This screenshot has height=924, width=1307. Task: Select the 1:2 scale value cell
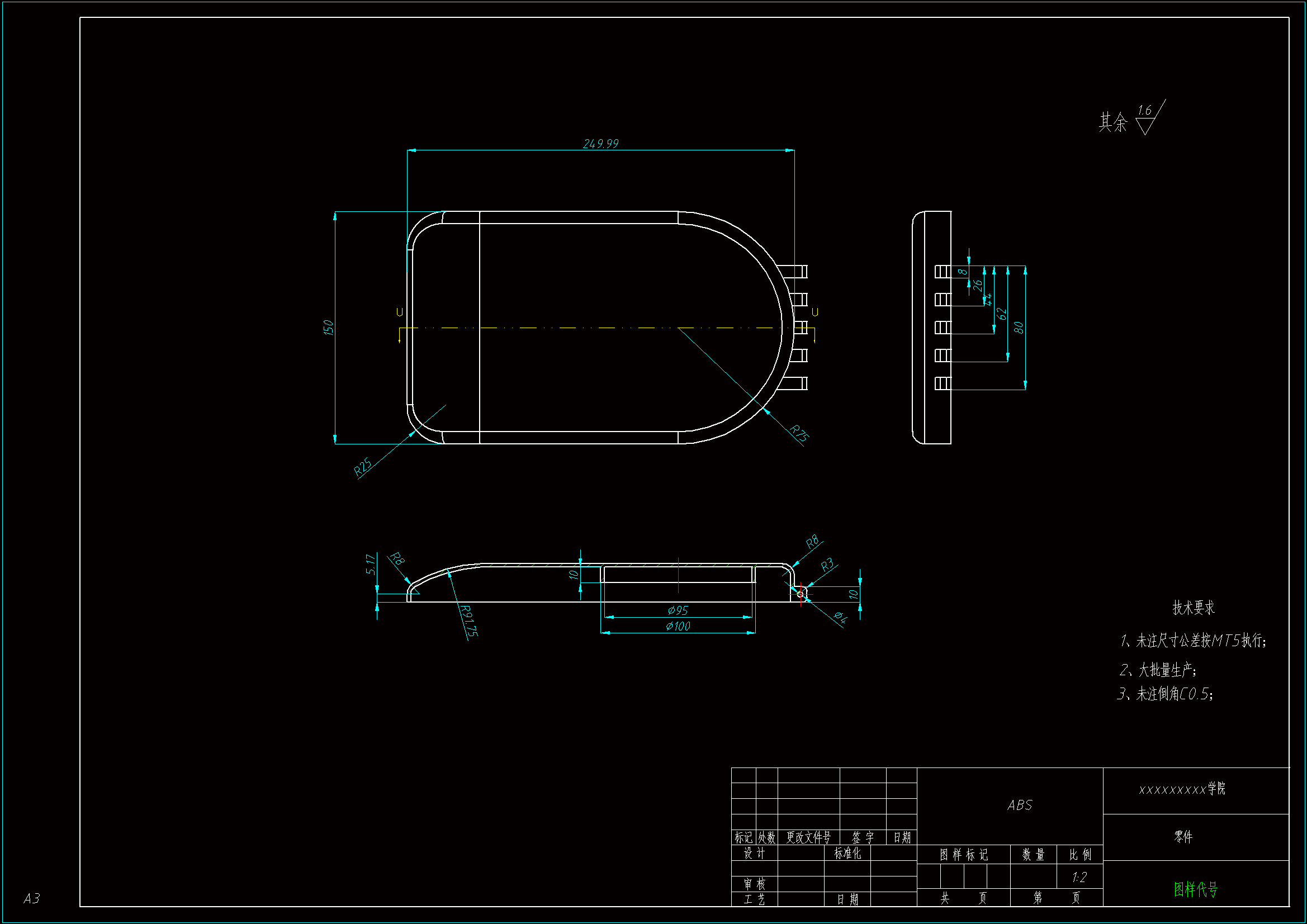click(1079, 877)
